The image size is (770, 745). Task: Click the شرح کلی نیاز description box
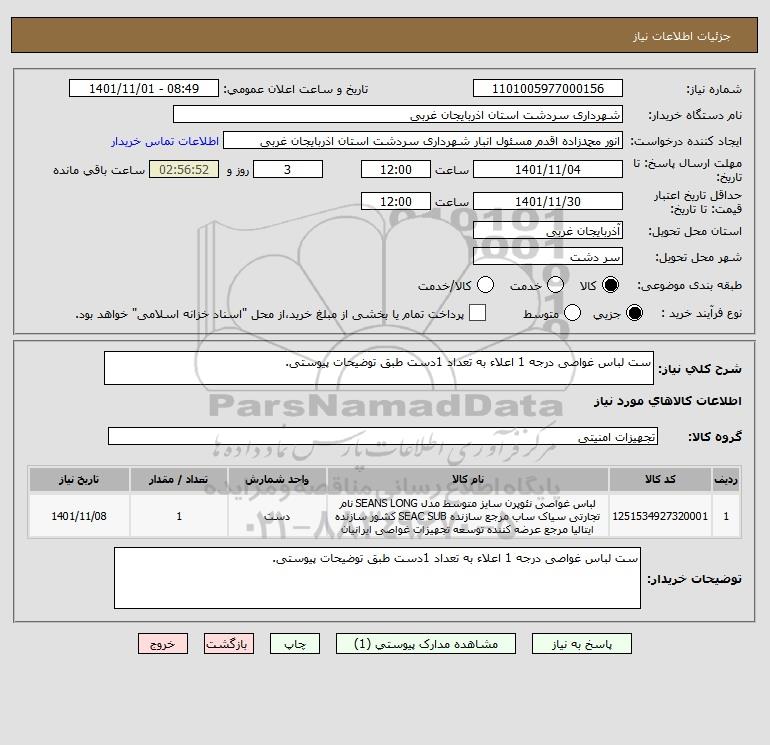[379, 368]
